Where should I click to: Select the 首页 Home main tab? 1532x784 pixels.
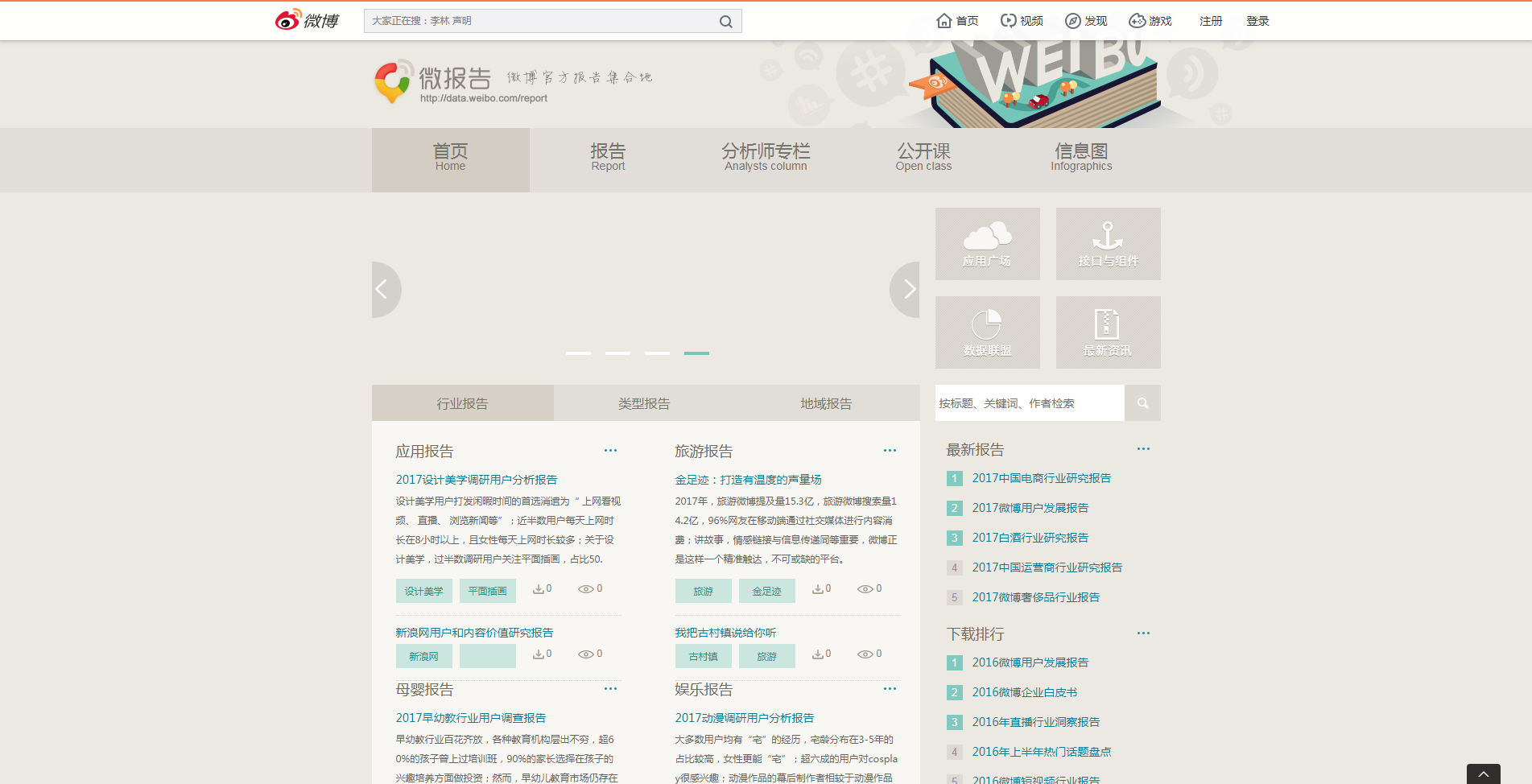point(451,159)
